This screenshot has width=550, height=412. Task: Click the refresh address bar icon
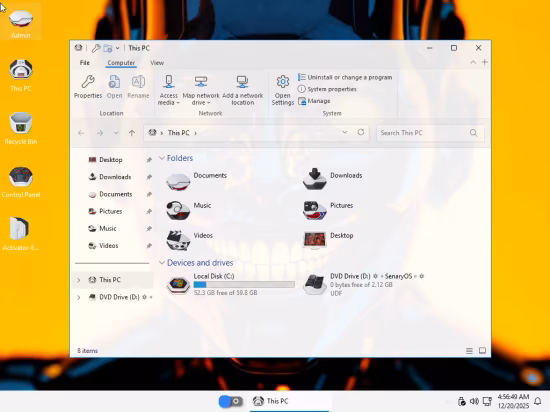point(361,132)
